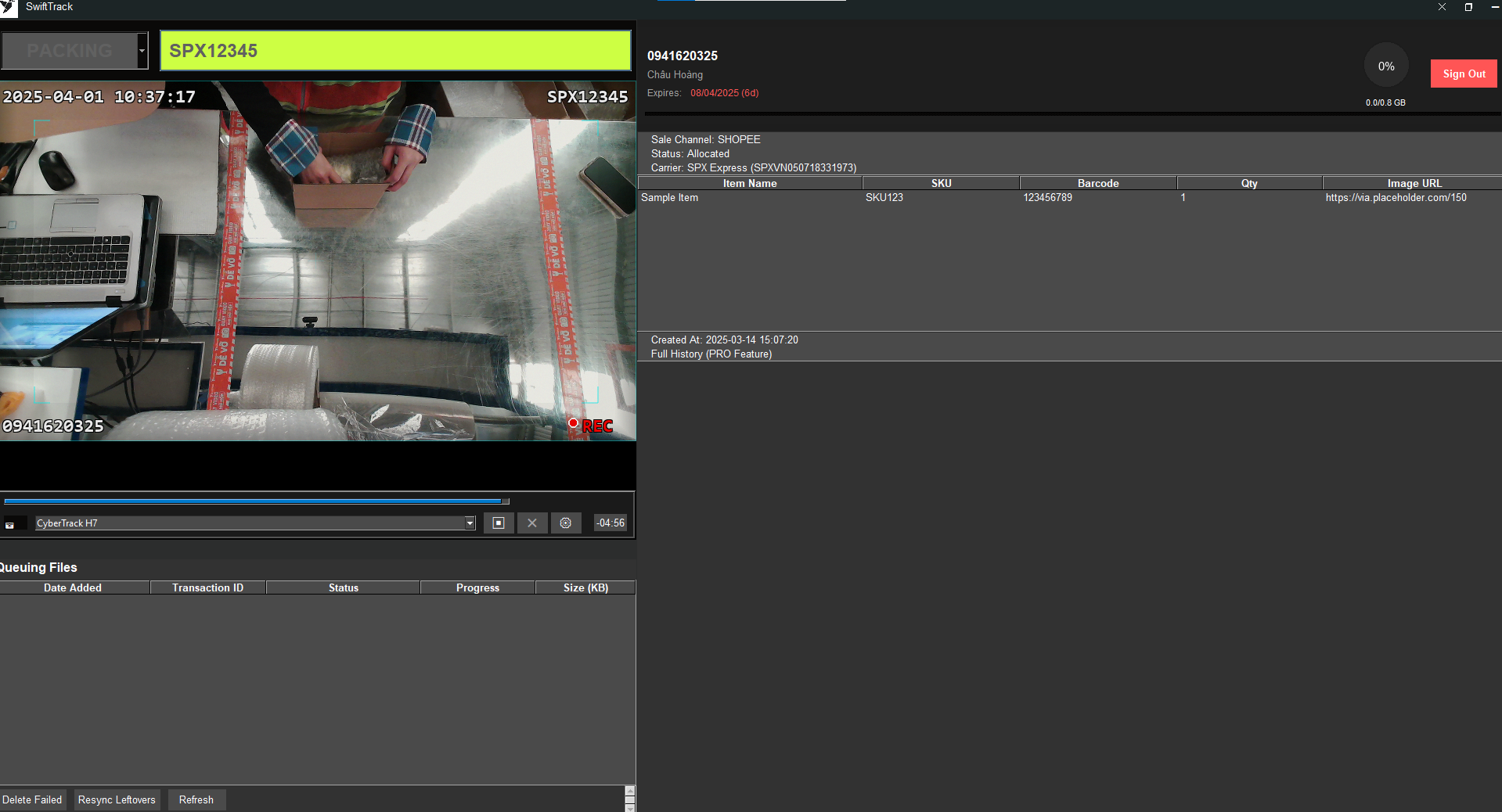1502x812 pixels.
Task: Click the SwiftTrack logo in title bar
Action: pos(9,8)
